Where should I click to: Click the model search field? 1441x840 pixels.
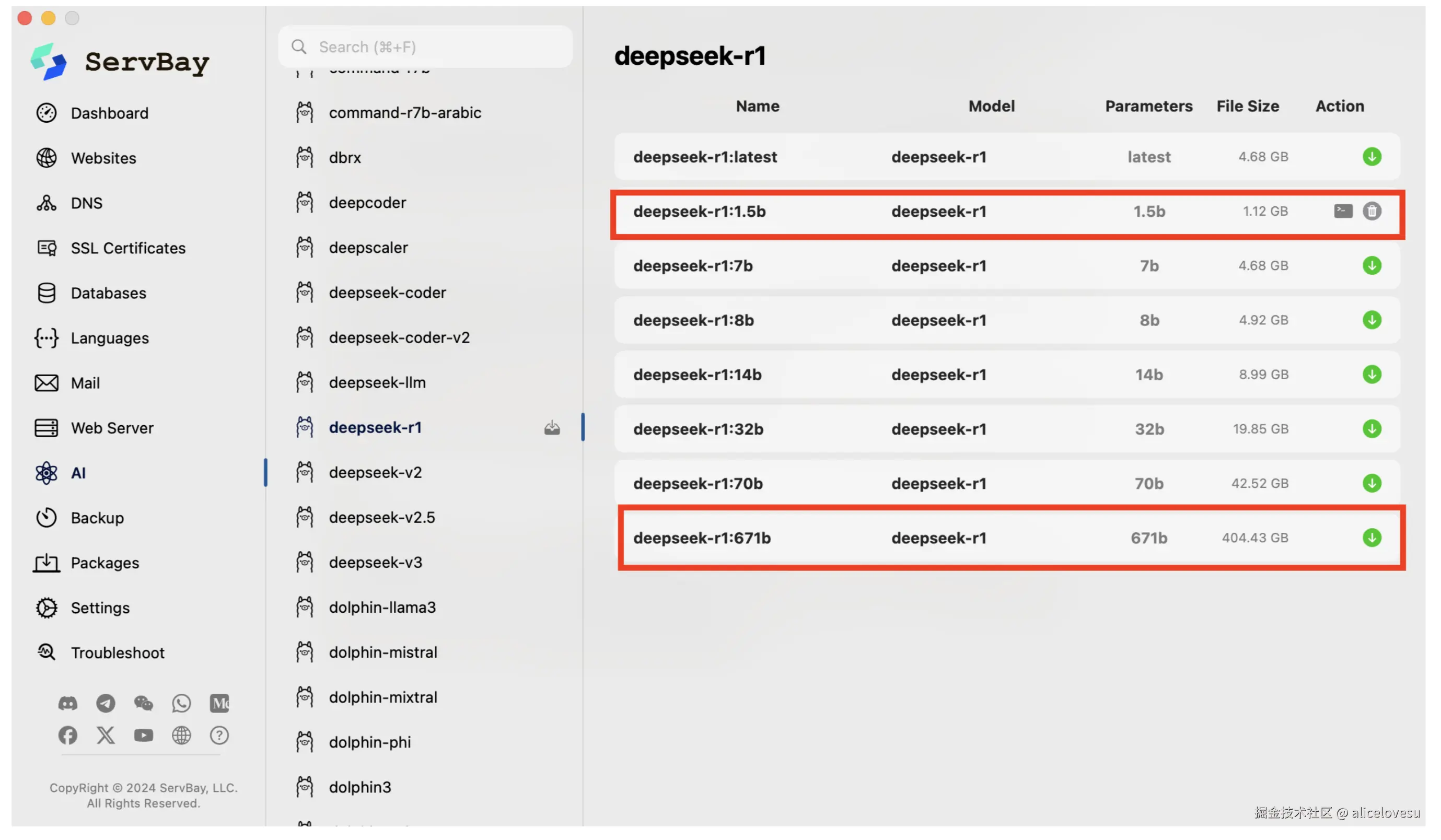coord(426,47)
